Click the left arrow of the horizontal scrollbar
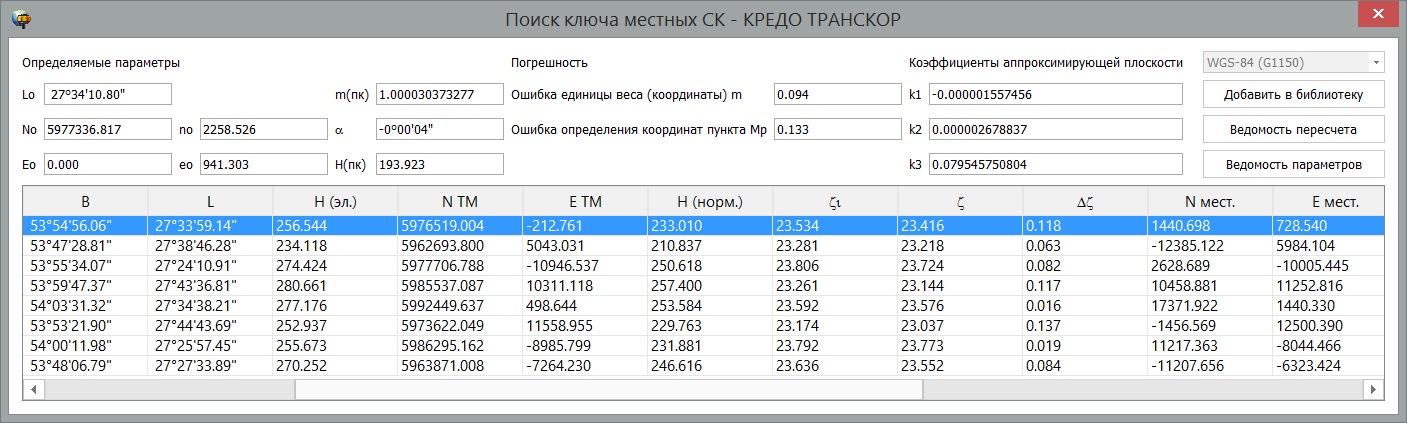Viewport: 1407px width, 423px height. pyautogui.click(x=33, y=388)
